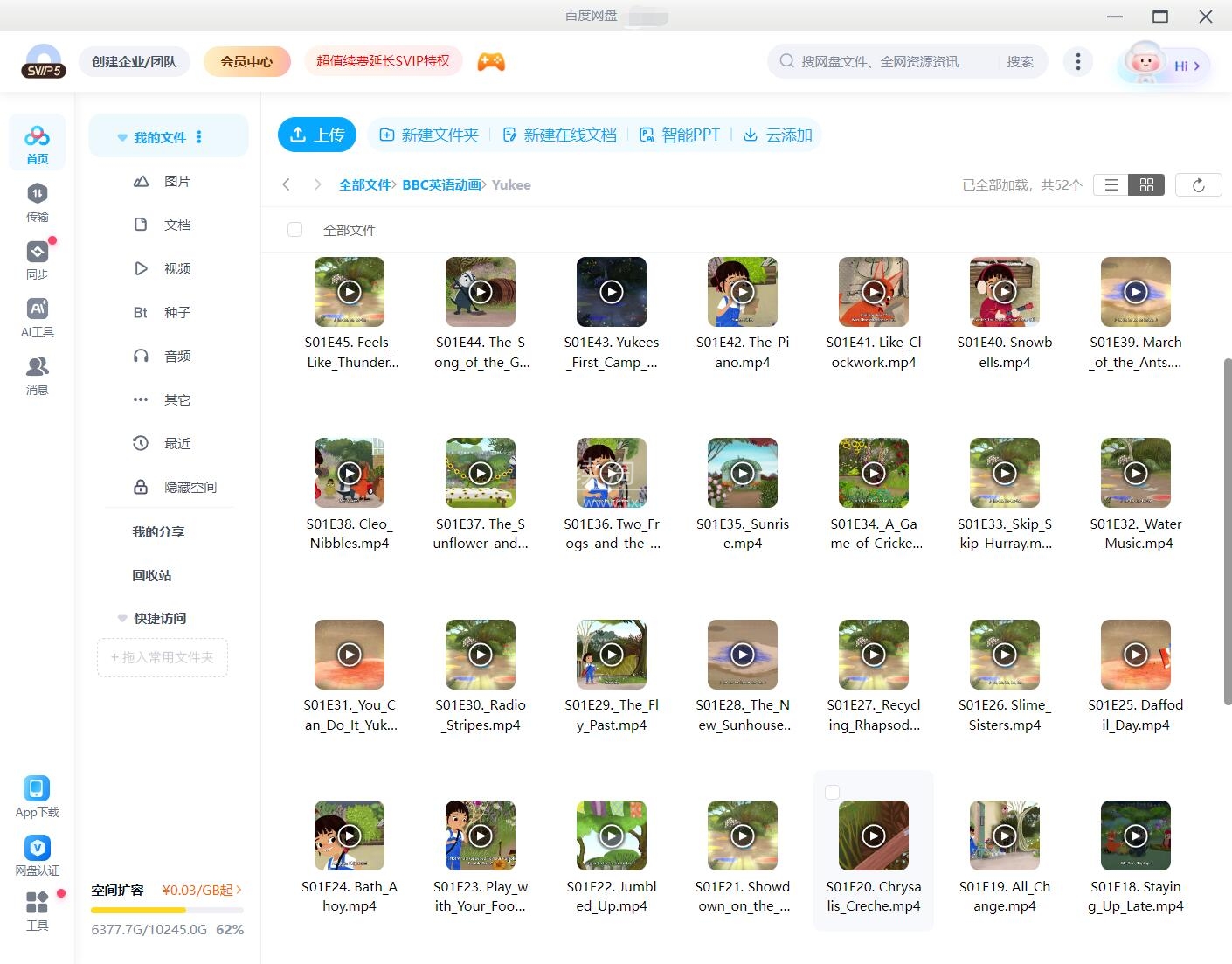This screenshot has width=1232, height=964.
Task: Open the 网盘认证 verification entry
Action: coord(37,855)
